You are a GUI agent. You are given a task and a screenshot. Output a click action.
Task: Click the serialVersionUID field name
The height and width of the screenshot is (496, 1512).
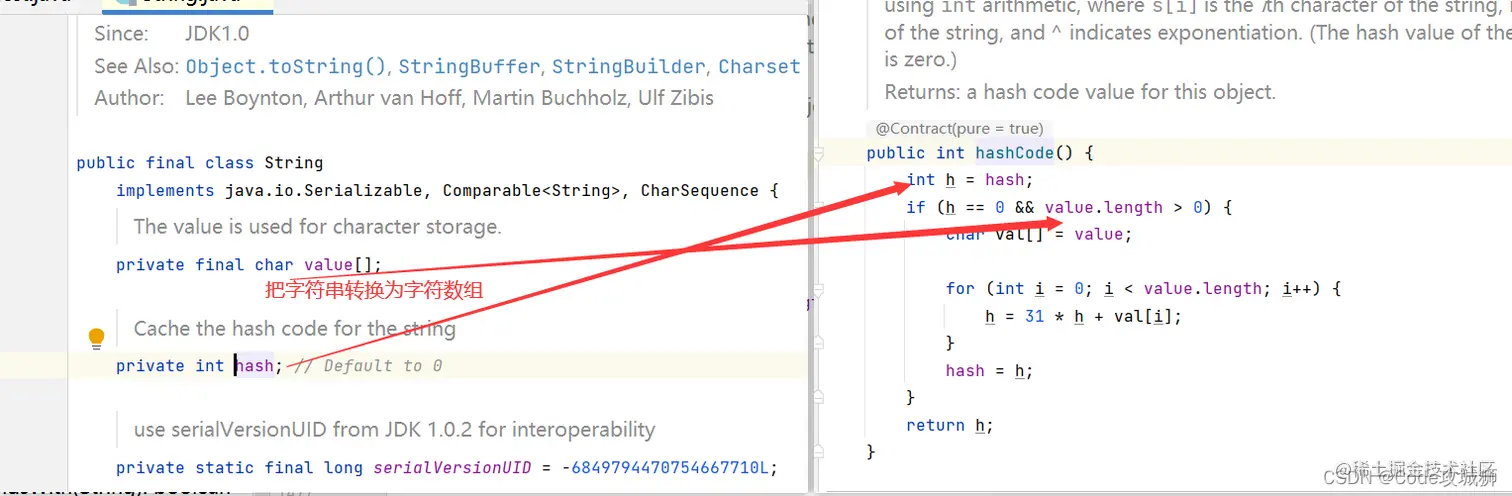point(452,468)
